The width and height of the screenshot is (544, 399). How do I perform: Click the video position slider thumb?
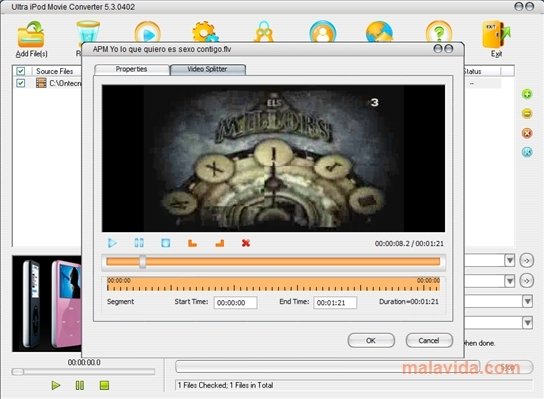[x=142, y=262]
